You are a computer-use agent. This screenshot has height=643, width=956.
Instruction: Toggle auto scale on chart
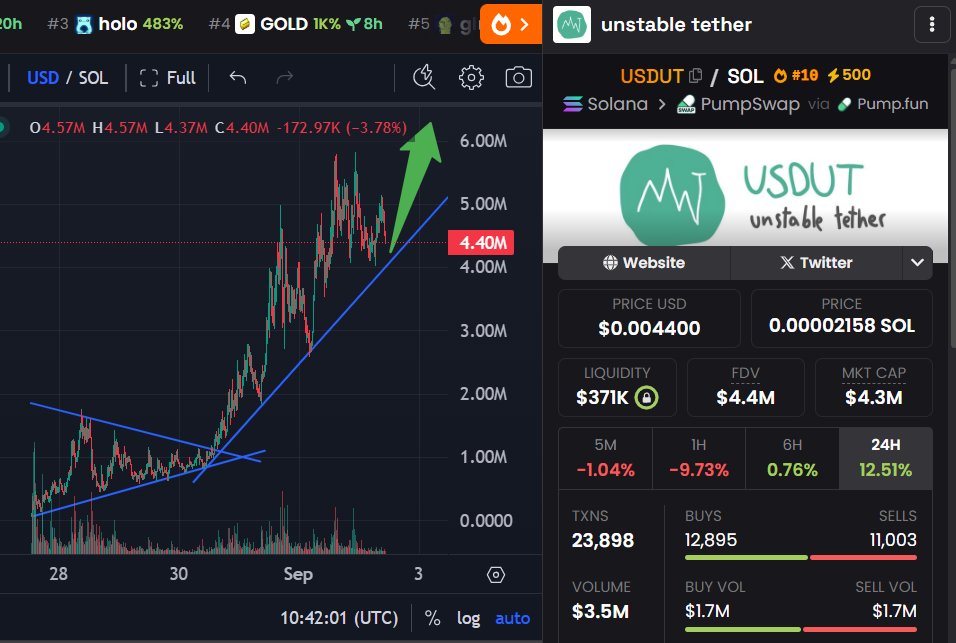coord(512,619)
